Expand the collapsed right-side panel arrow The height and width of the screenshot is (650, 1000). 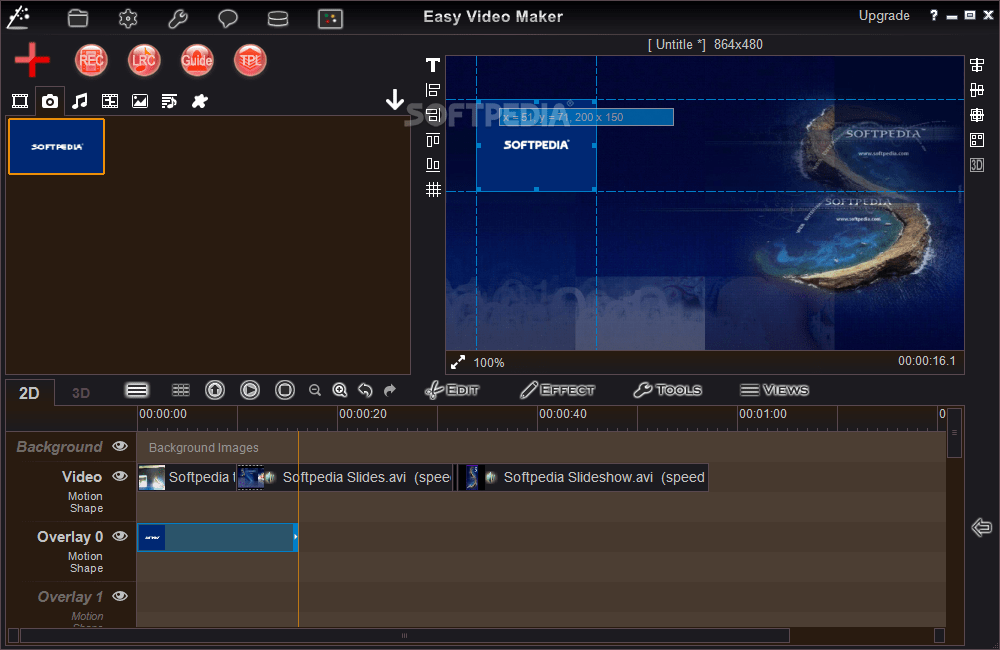(981, 527)
